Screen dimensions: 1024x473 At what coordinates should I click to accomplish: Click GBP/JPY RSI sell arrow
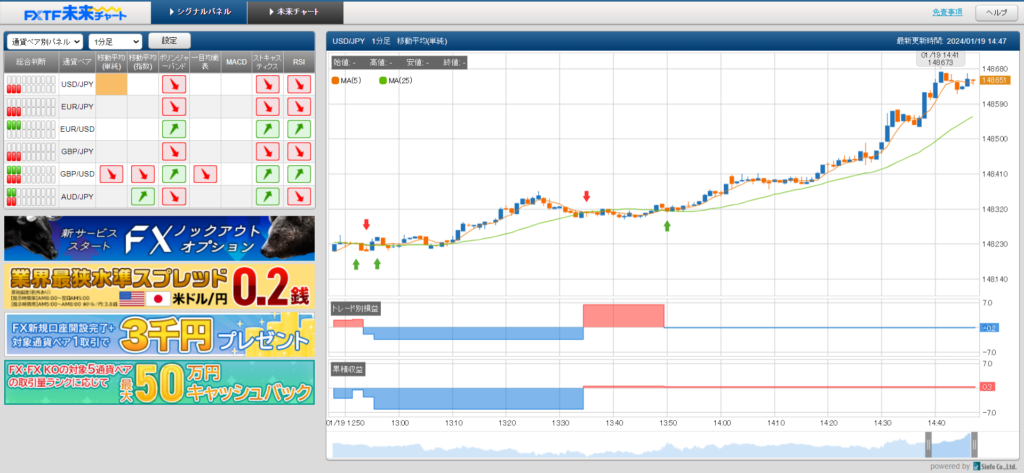[299, 152]
